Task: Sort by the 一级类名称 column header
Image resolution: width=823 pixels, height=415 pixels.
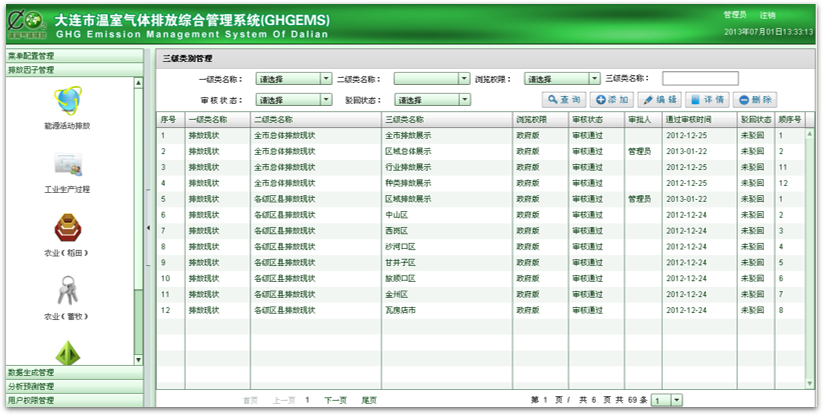Action: point(218,120)
